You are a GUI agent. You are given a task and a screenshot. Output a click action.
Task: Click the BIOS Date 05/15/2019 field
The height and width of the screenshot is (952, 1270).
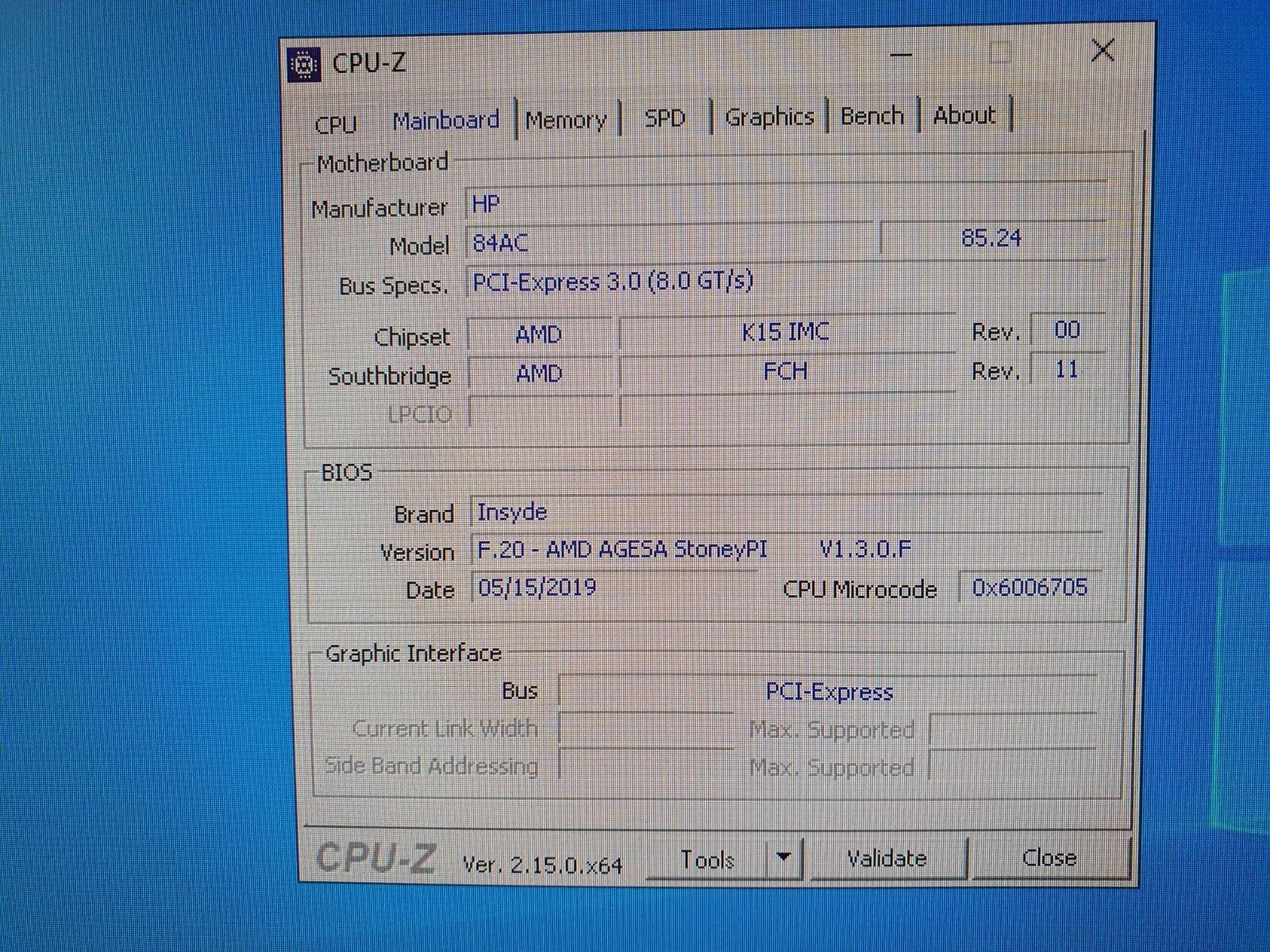(x=614, y=588)
